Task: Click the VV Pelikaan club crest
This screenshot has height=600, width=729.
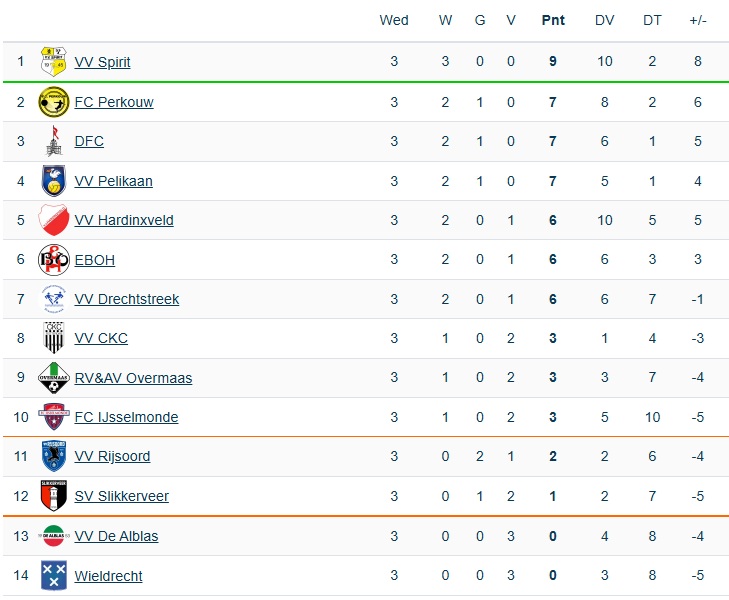Action: [53, 181]
